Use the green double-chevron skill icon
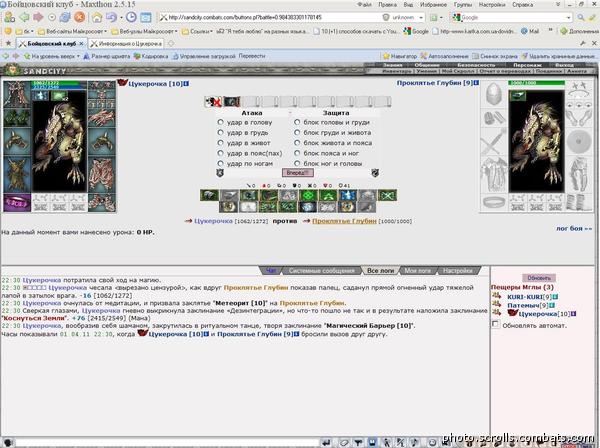 328,195
